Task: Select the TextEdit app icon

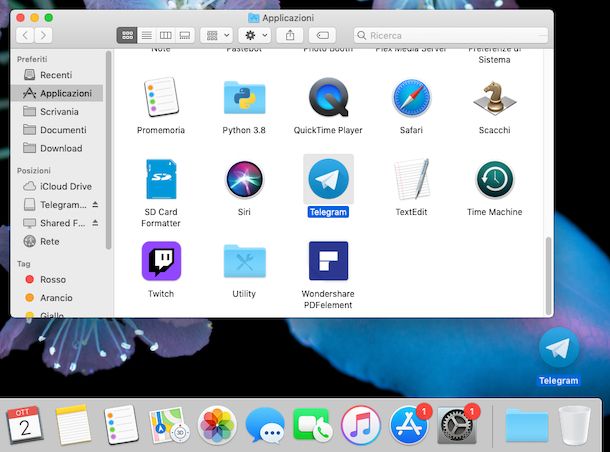Action: coord(412,179)
